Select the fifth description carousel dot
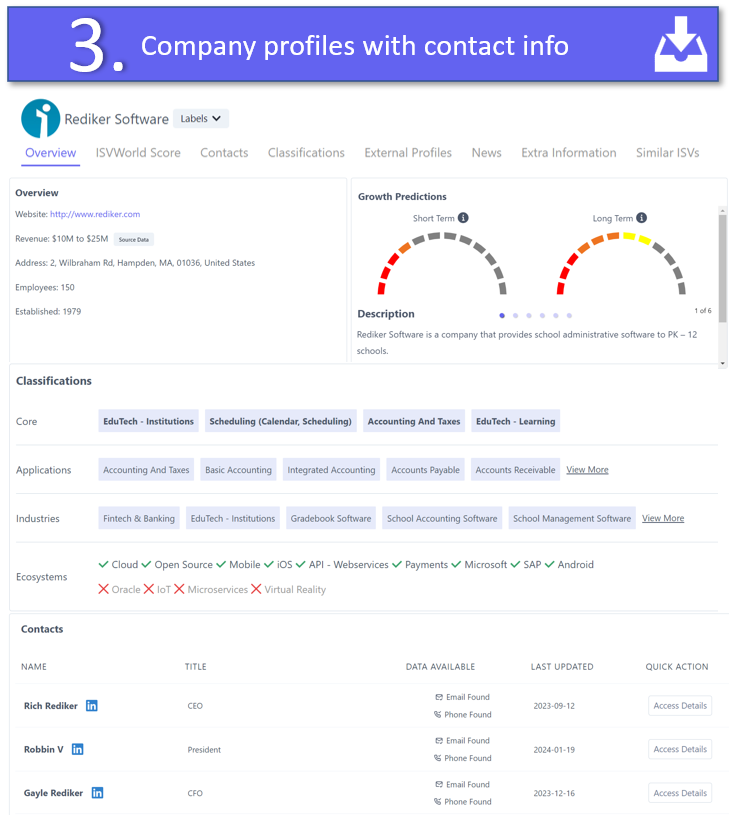Screen dimensions: 729x815 (x=556, y=316)
